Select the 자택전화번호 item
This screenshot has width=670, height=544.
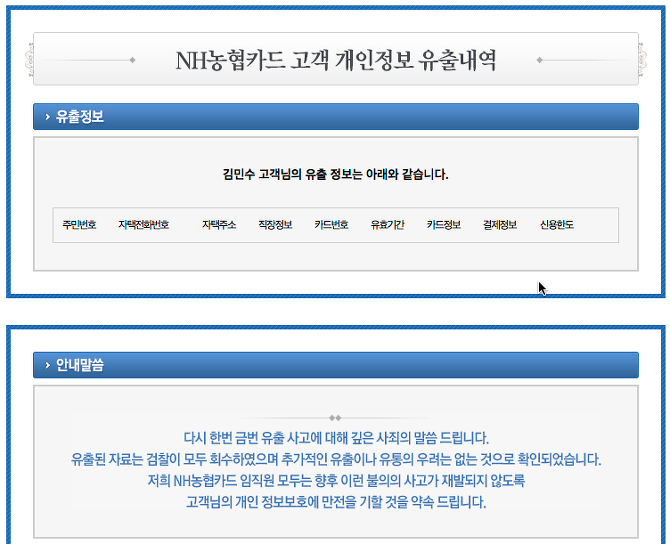coord(144,225)
